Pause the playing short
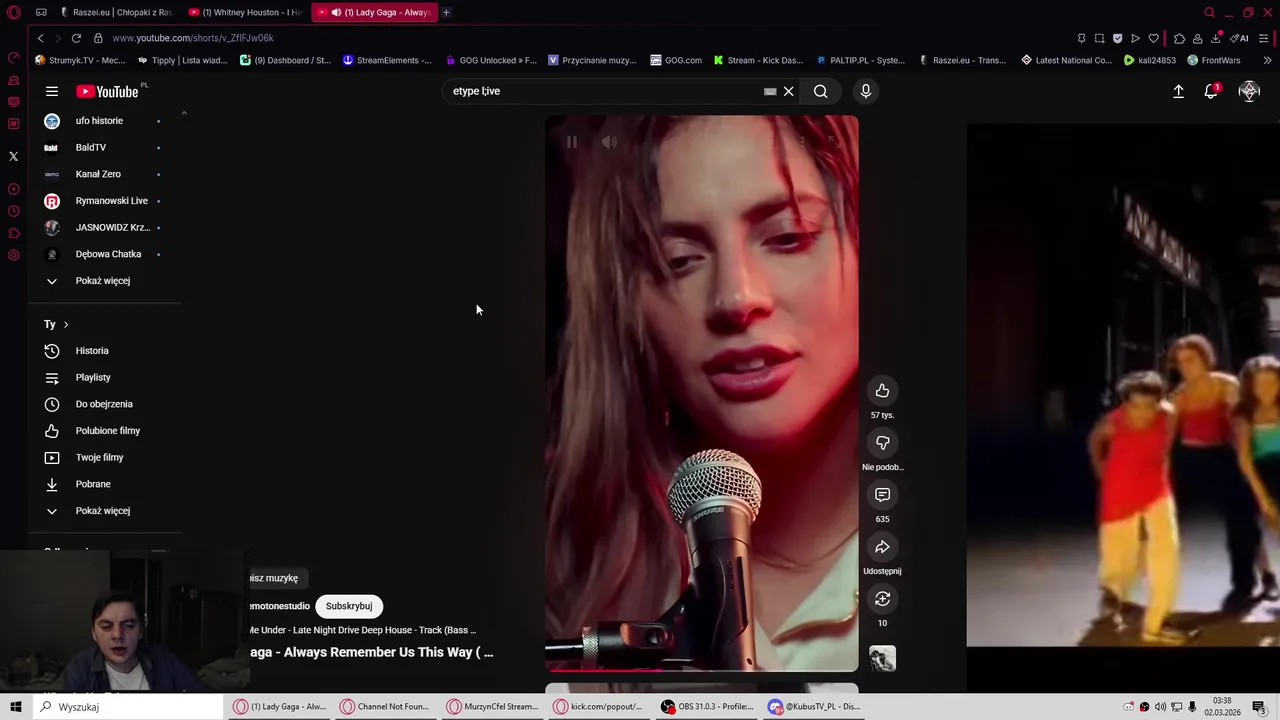 [571, 142]
